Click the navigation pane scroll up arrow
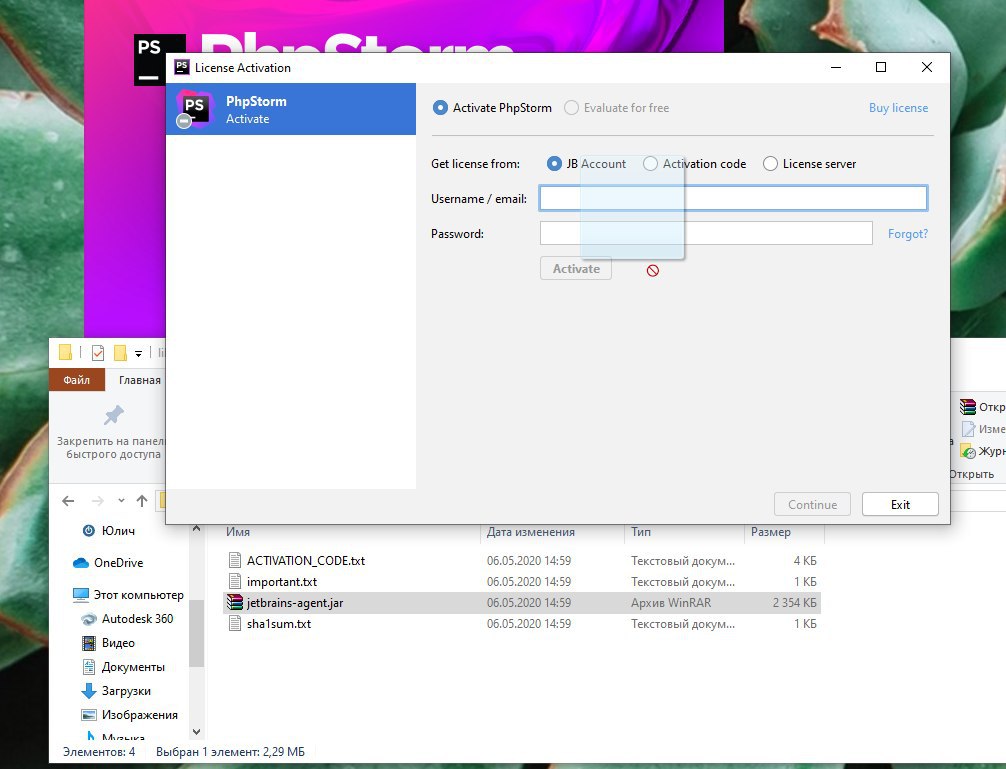The image size is (1006, 769). click(196, 528)
